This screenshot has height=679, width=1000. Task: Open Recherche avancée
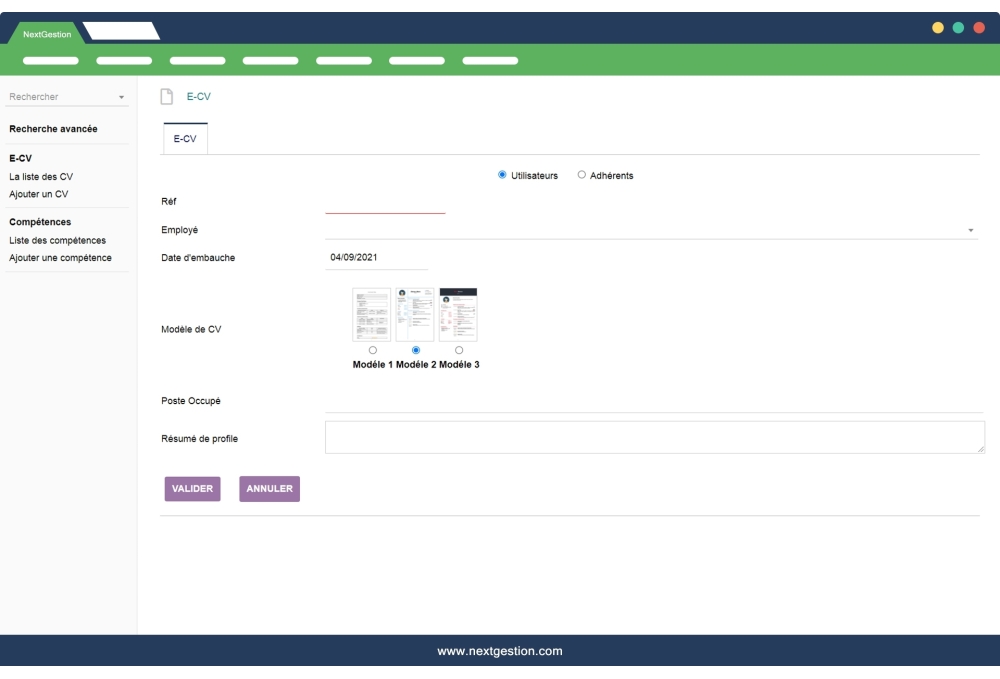pyautogui.click(x=51, y=129)
